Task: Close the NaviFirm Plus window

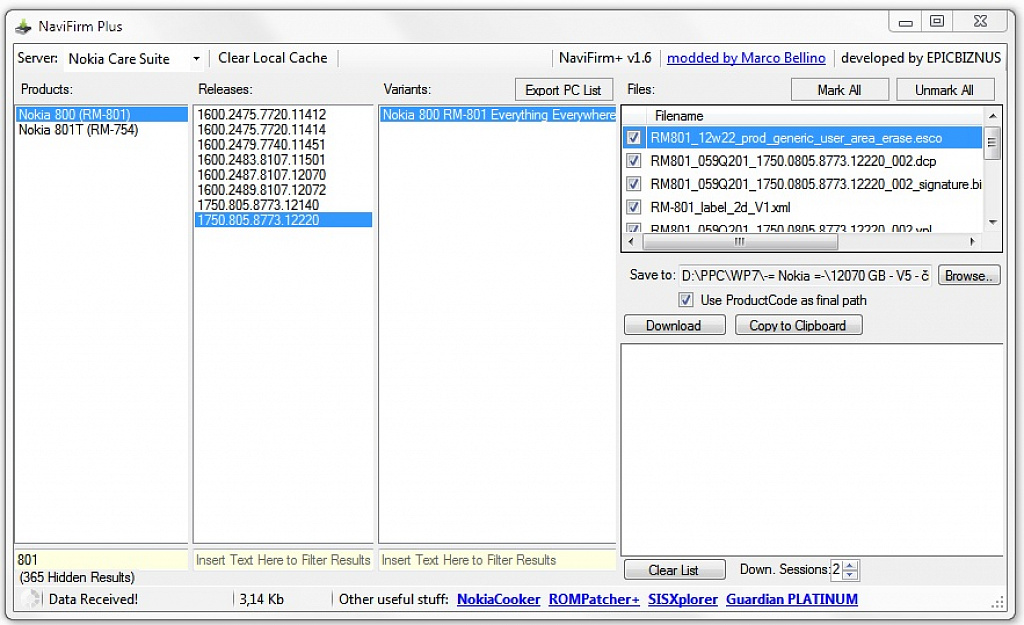Action: click(980, 22)
